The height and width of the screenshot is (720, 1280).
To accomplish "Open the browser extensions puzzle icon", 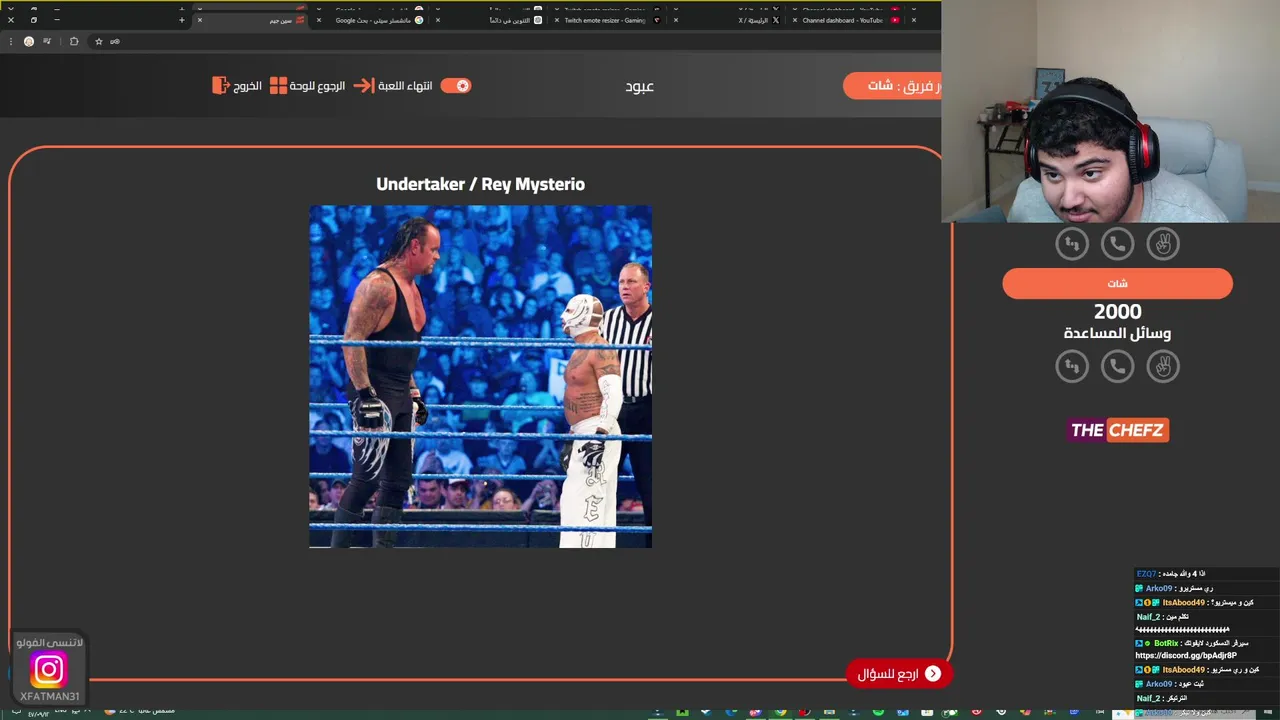I will pos(74,41).
